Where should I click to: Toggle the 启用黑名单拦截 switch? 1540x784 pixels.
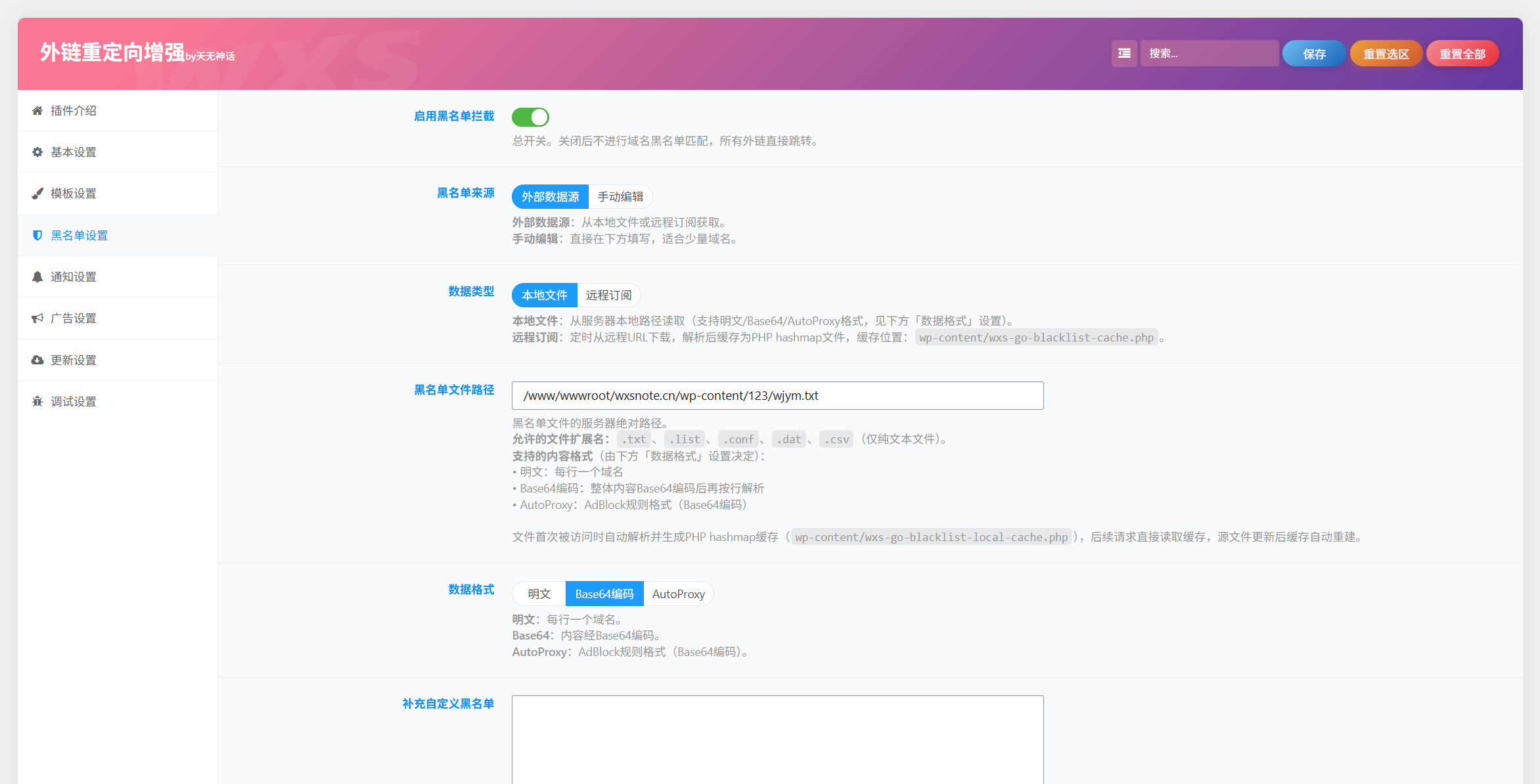click(x=530, y=117)
